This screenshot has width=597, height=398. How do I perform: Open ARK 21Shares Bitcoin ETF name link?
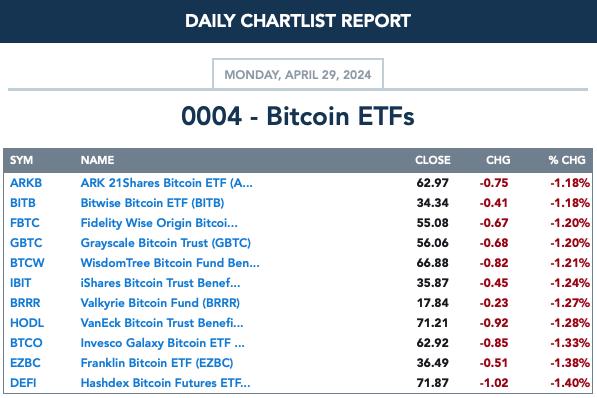(166, 183)
